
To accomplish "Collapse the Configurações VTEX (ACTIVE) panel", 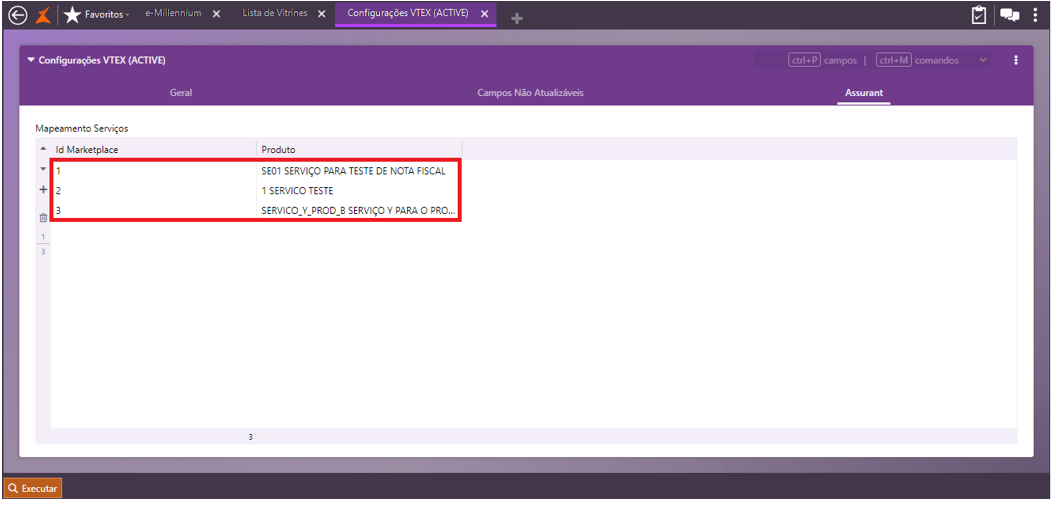I will click(x=30, y=60).
